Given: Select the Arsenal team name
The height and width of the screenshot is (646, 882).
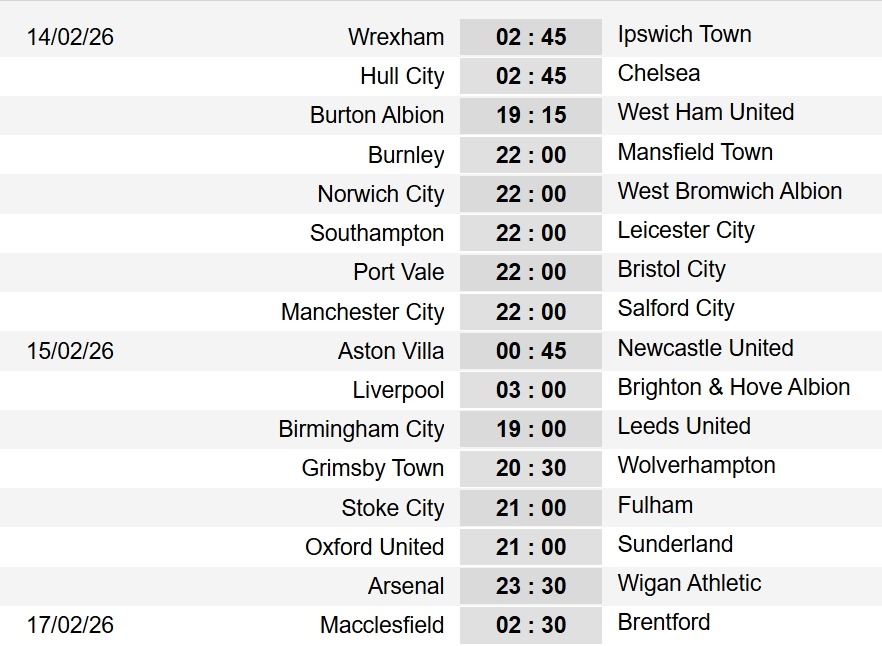Looking at the screenshot, I should [406, 586].
